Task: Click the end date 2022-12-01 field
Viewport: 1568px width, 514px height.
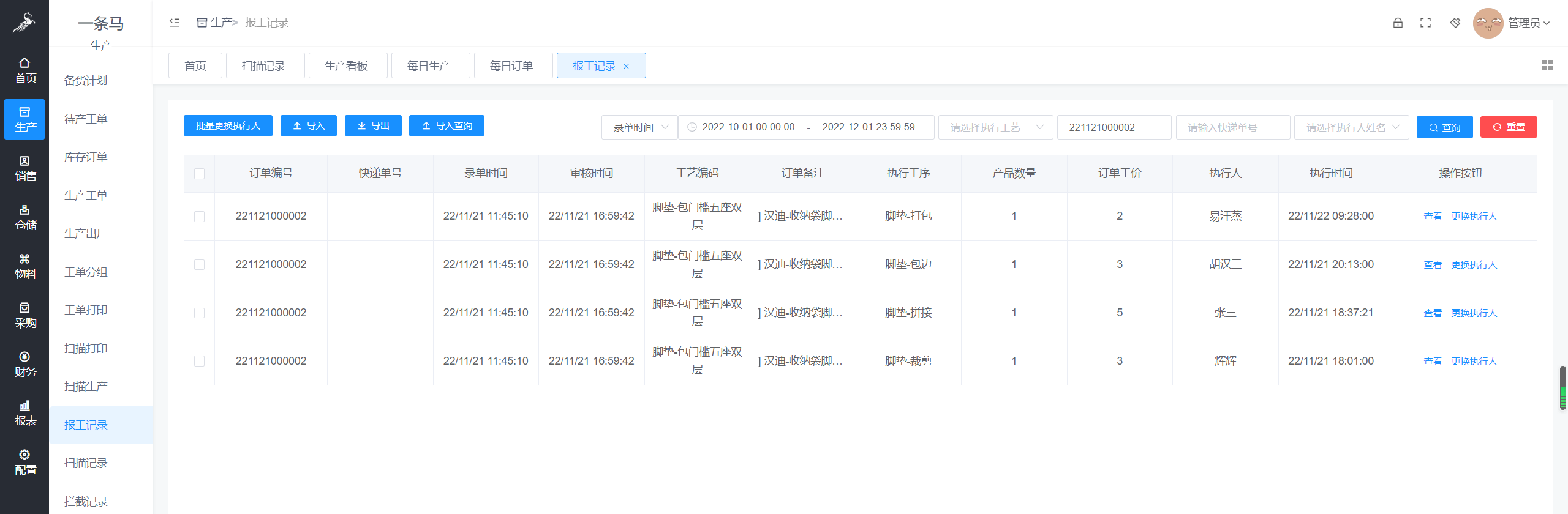Action: click(869, 127)
